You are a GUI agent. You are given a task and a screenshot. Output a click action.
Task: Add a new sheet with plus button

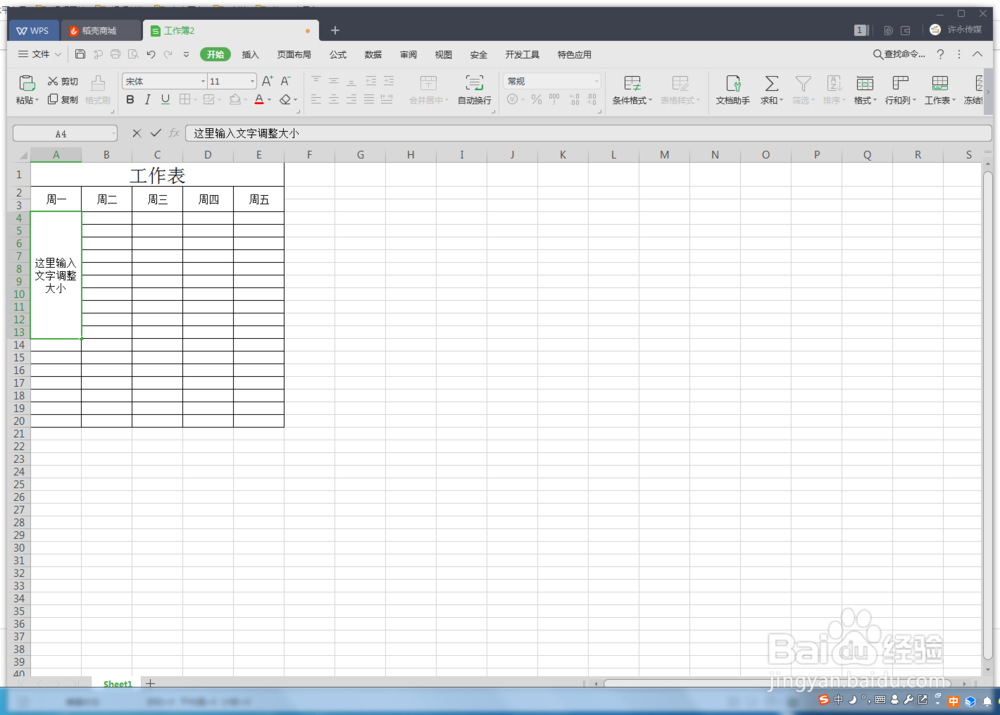coord(151,684)
